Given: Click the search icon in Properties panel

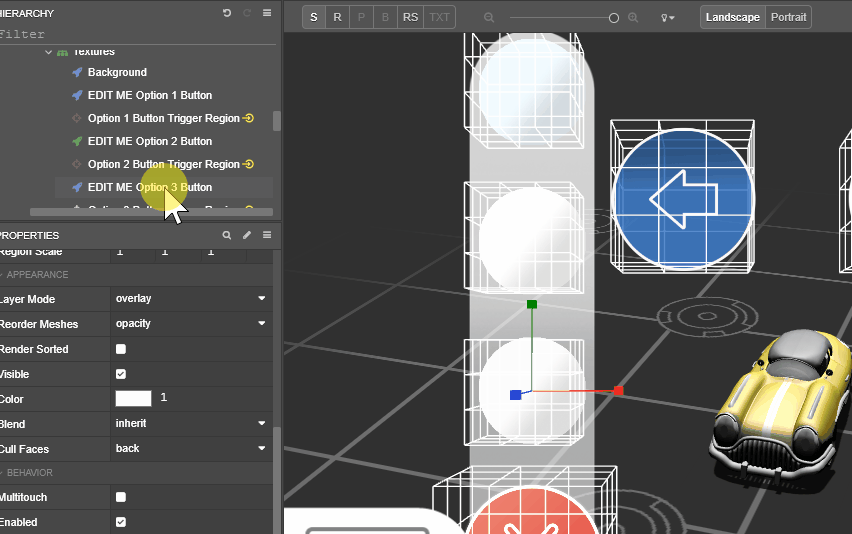Looking at the screenshot, I should click(x=227, y=235).
